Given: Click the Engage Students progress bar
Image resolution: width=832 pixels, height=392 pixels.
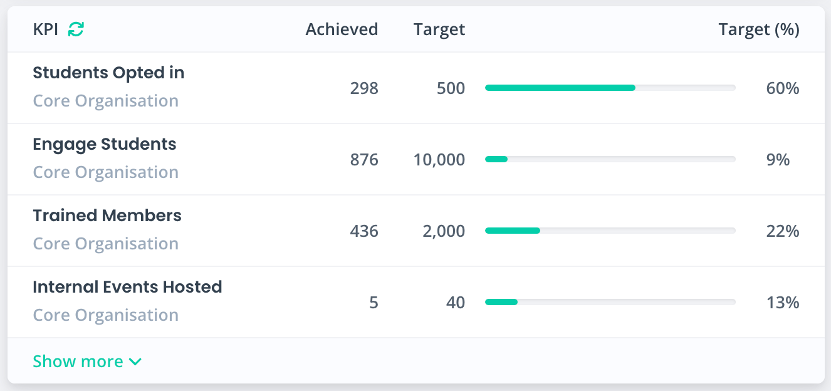Looking at the screenshot, I should 610,159.
